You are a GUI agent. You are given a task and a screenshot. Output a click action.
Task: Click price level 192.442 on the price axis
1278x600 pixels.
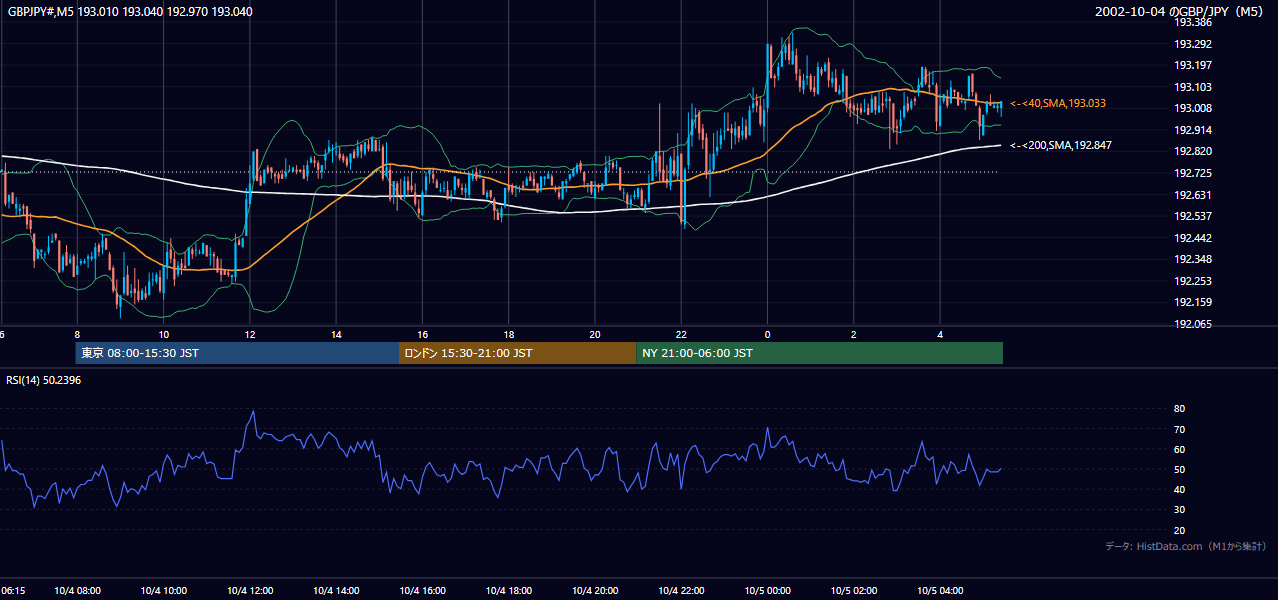1192,238
